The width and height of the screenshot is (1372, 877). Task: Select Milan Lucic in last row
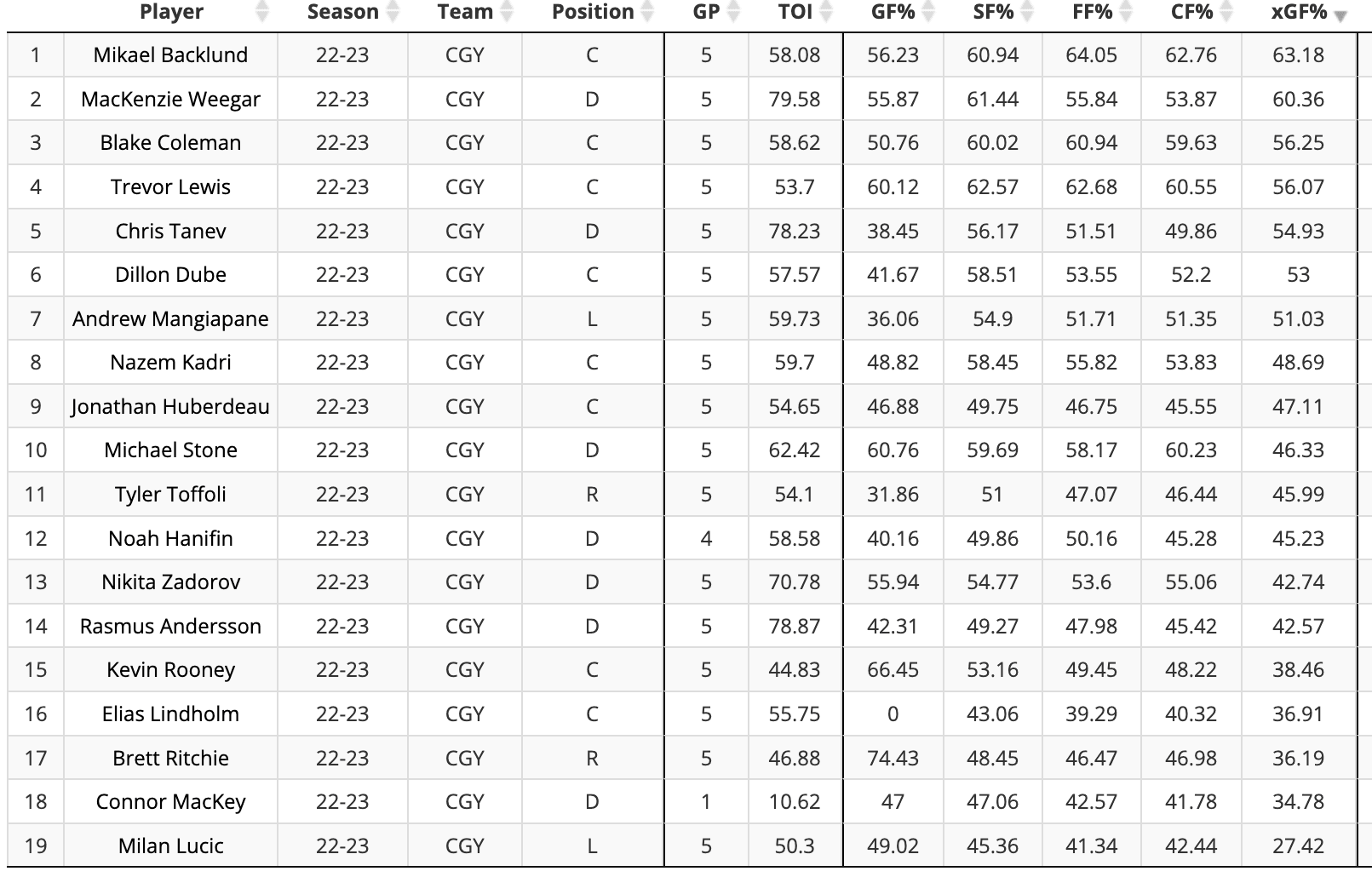pyautogui.click(x=170, y=846)
